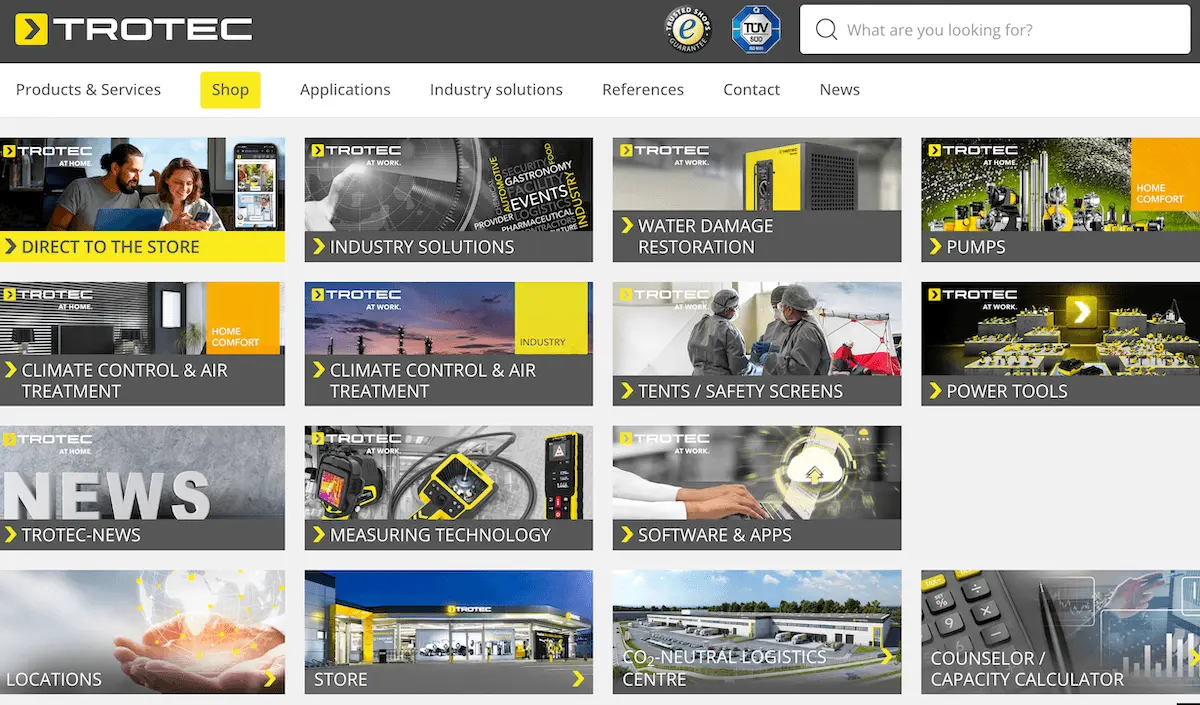Open the Trotec-News tile
The height and width of the screenshot is (705, 1200).
pyautogui.click(x=142, y=488)
